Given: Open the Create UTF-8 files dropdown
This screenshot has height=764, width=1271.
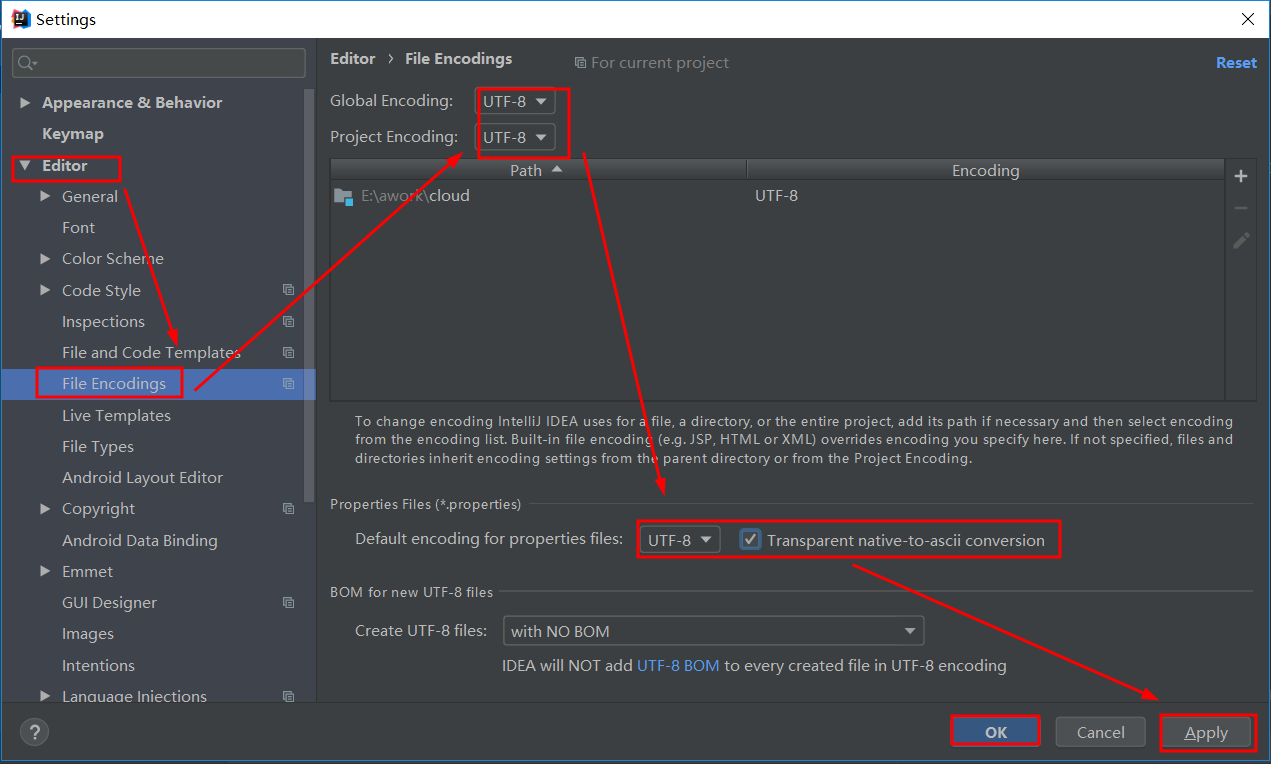Looking at the screenshot, I should point(713,631).
